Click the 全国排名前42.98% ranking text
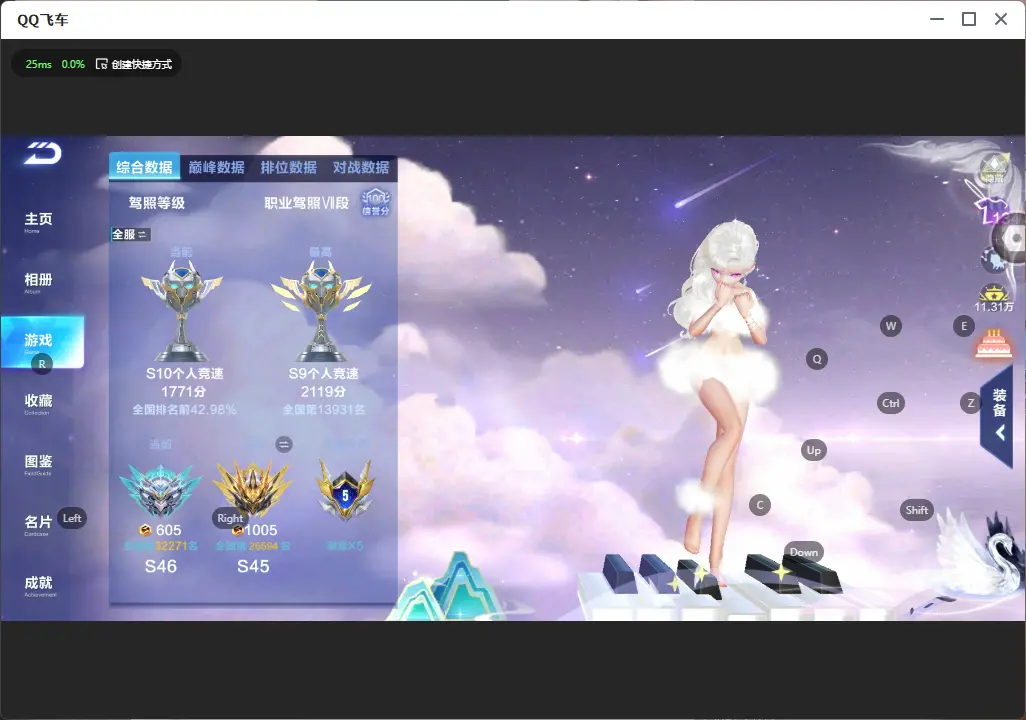The image size is (1026, 720). [184, 410]
